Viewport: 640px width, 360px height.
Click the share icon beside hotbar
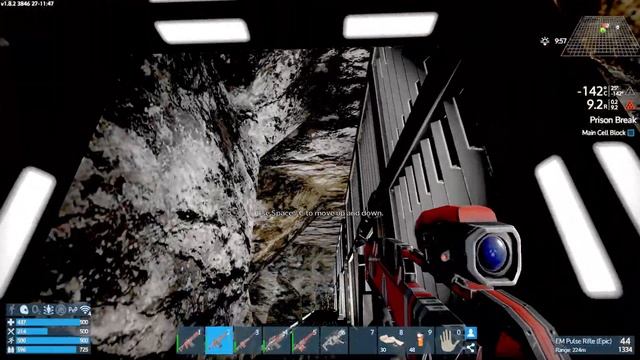pyautogui.click(x=471, y=348)
